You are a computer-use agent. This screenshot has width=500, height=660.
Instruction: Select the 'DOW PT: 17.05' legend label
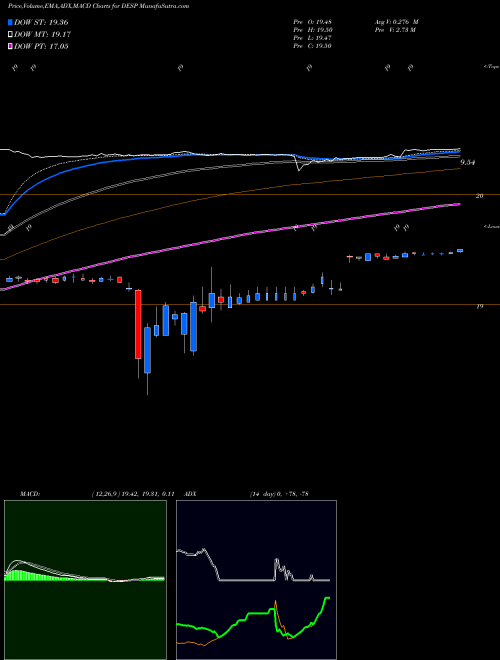click(41, 47)
